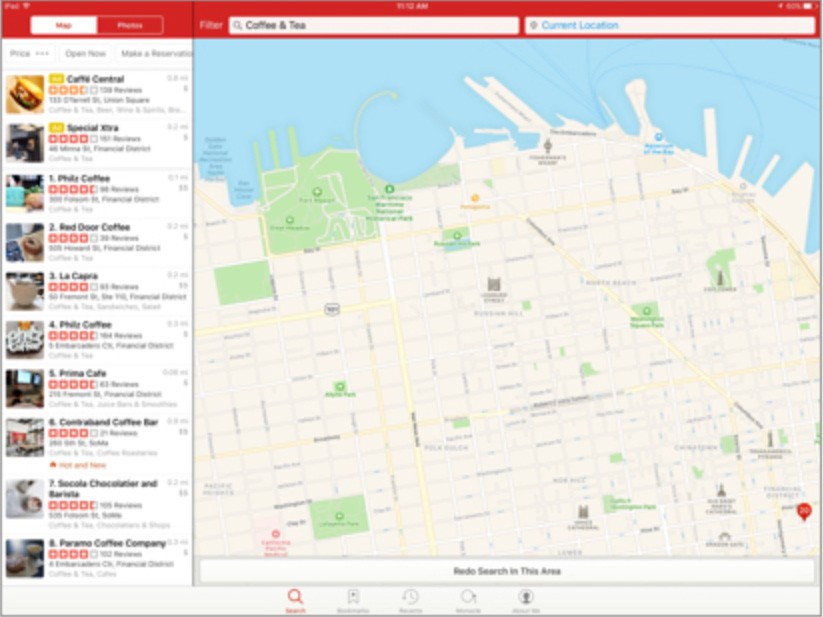This screenshot has width=823, height=617.
Task: Tap the Lafayette Park marker
Action: 339,516
